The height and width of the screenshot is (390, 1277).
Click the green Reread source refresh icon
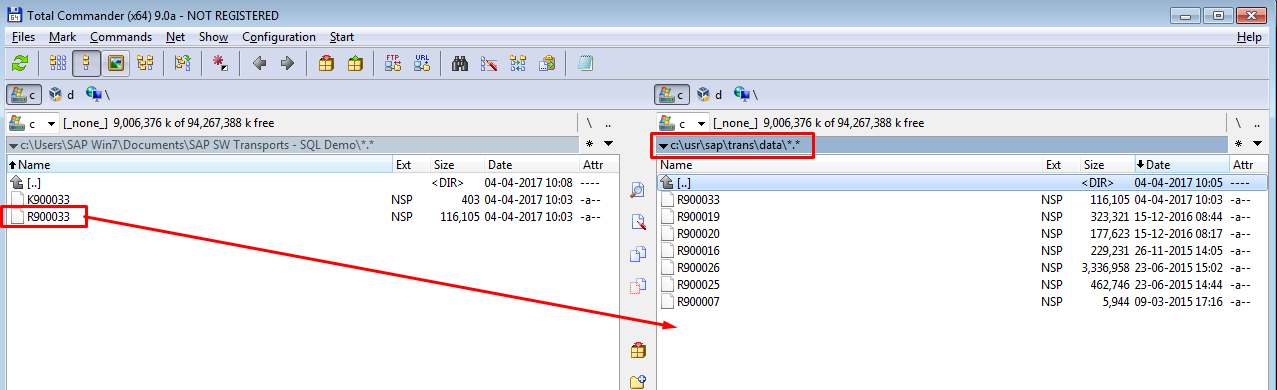(19, 63)
